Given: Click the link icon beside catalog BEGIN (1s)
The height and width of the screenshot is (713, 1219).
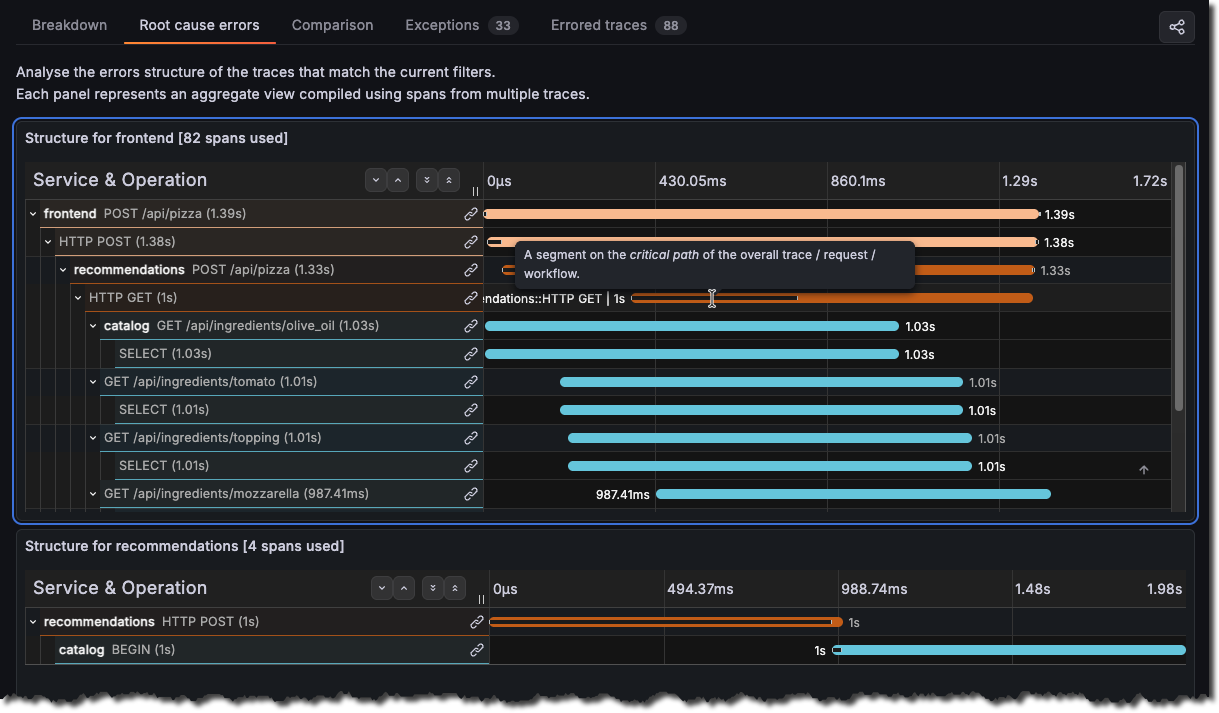Looking at the screenshot, I should 477,650.
